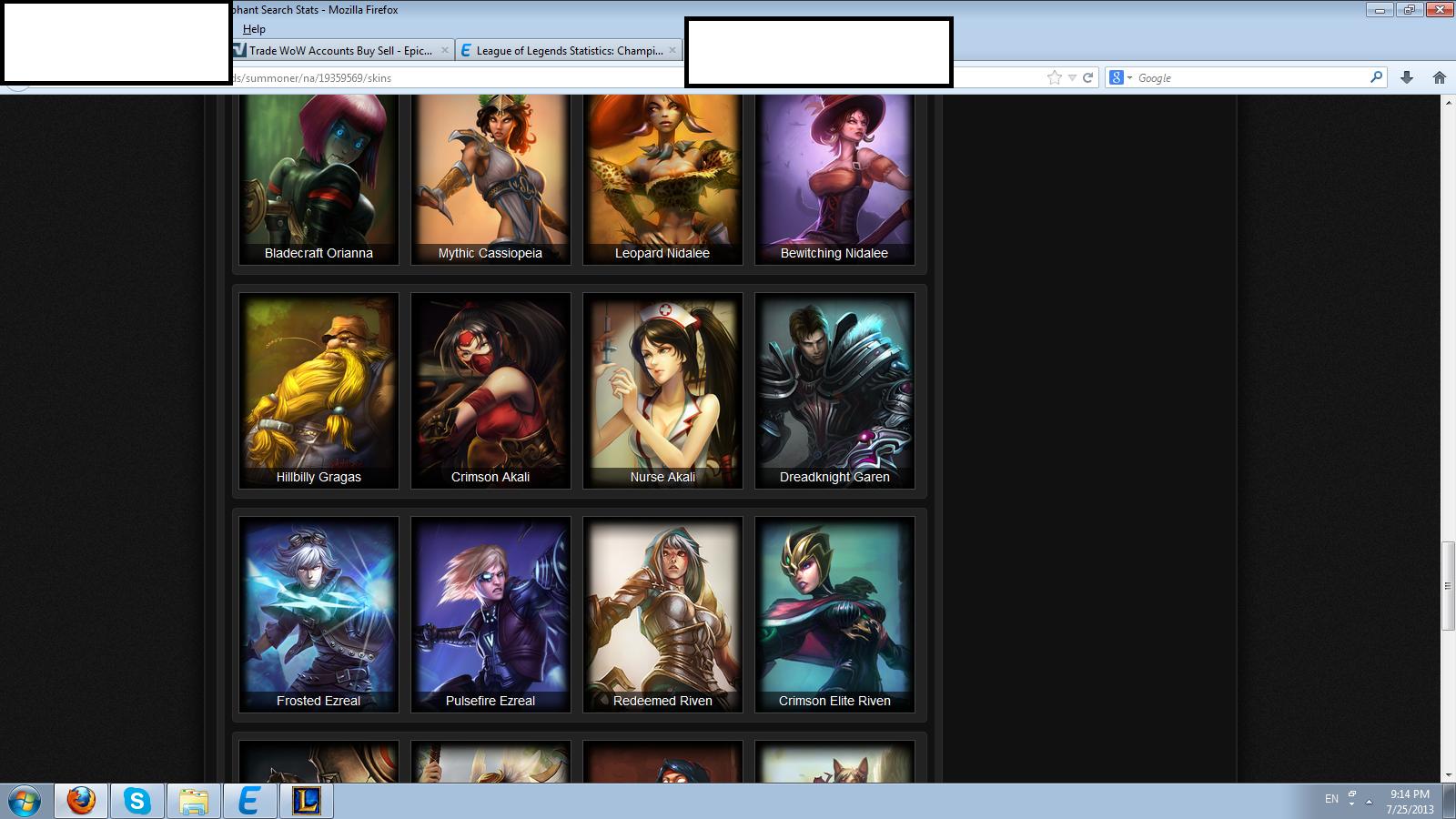
Task: Open the URL history dropdown arrow
Action: pyautogui.click(x=1072, y=78)
